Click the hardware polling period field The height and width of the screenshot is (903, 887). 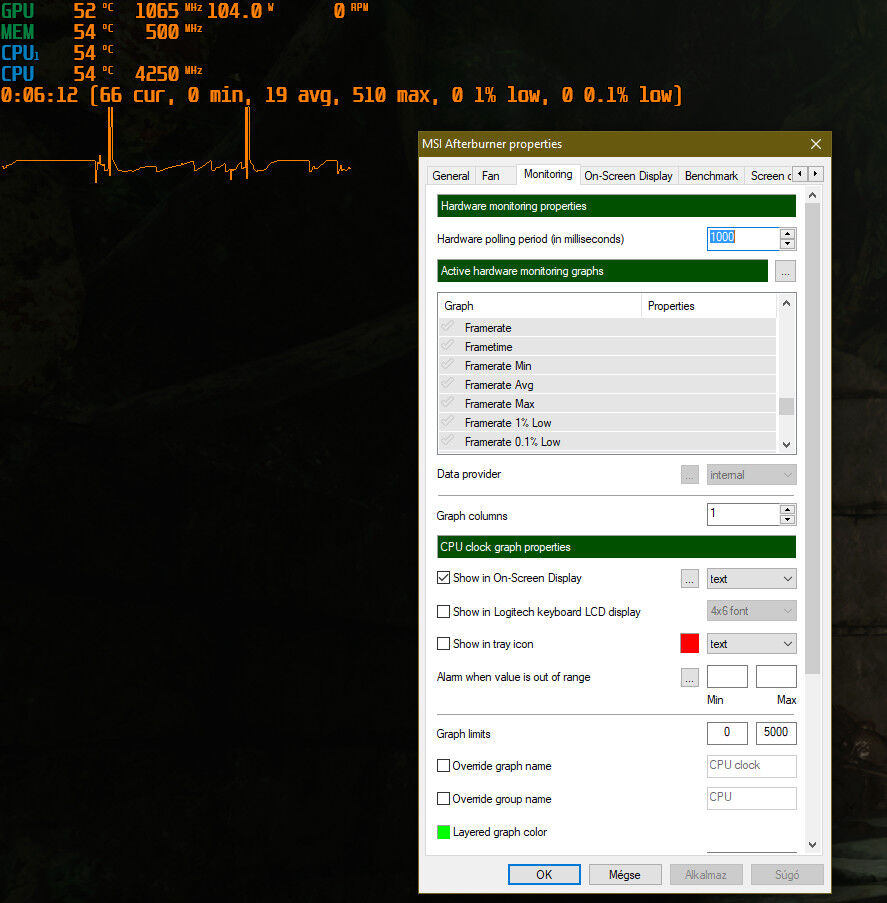coord(743,238)
